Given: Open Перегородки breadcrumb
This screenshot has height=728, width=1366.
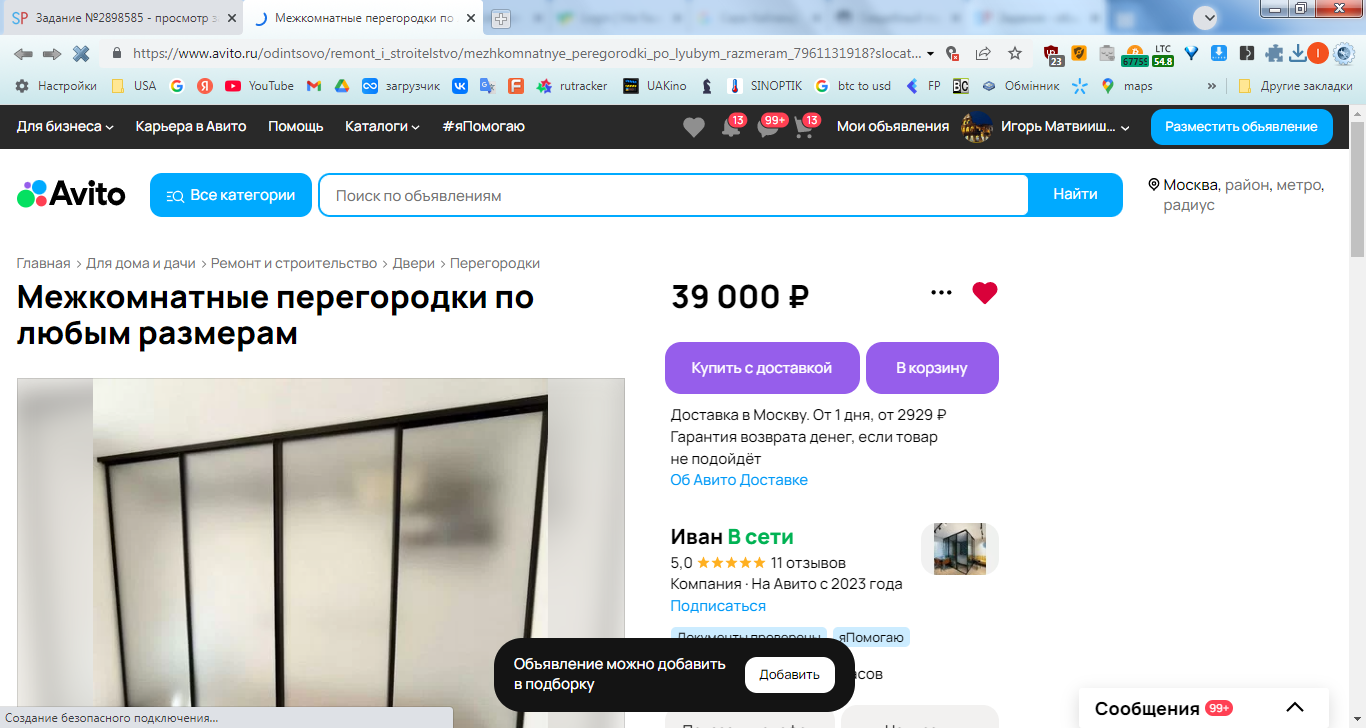Looking at the screenshot, I should (x=495, y=263).
